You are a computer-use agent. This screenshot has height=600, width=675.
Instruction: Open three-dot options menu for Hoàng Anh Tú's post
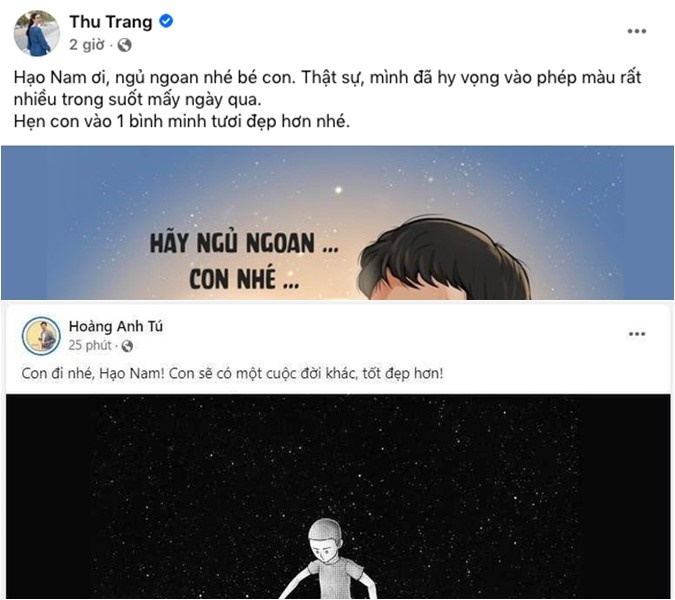(x=637, y=334)
